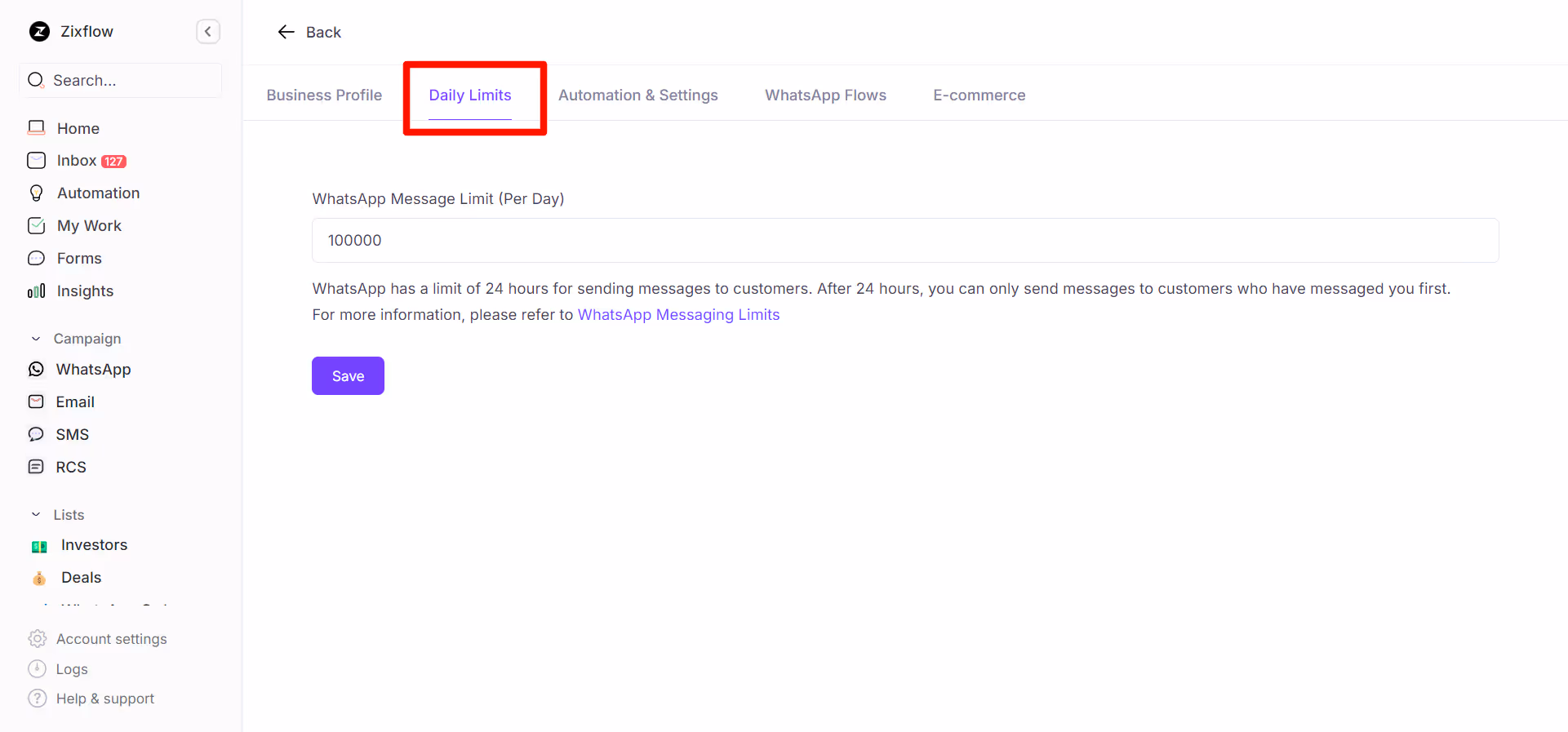Open the WhatsApp Messaging Limits link
Viewport: 1568px width, 732px height.
point(678,315)
